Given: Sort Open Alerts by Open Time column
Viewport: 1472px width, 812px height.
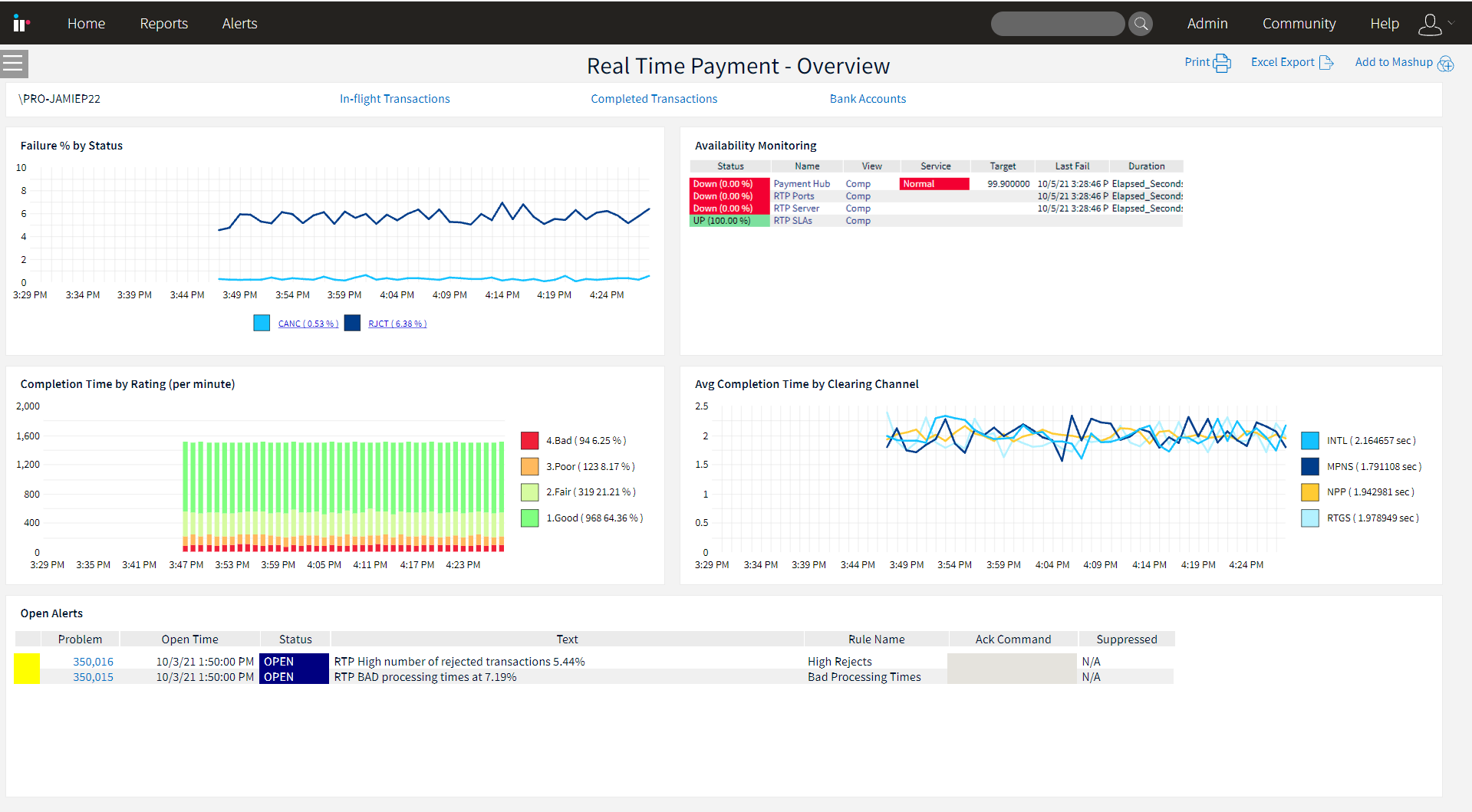Looking at the screenshot, I should 189,639.
